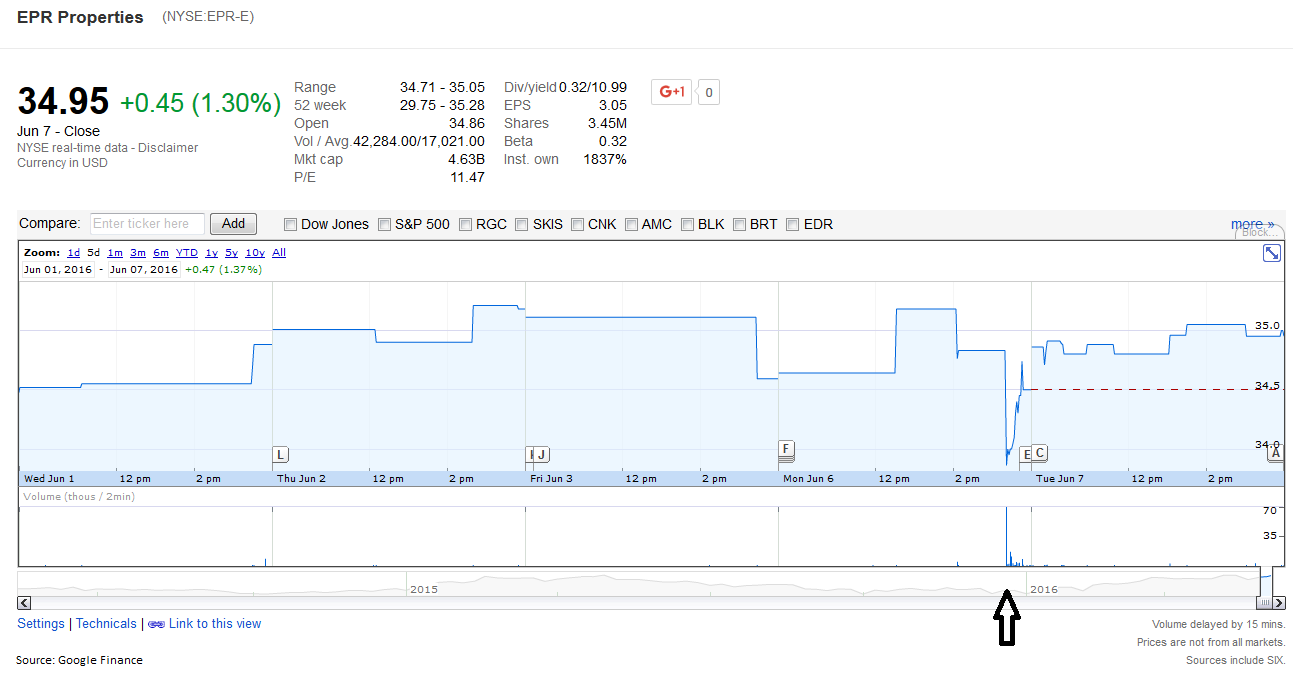Image resolution: width=1293 pixels, height=680 pixels.
Task: Set chart zoom to 1m
Action: click(115, 253)
